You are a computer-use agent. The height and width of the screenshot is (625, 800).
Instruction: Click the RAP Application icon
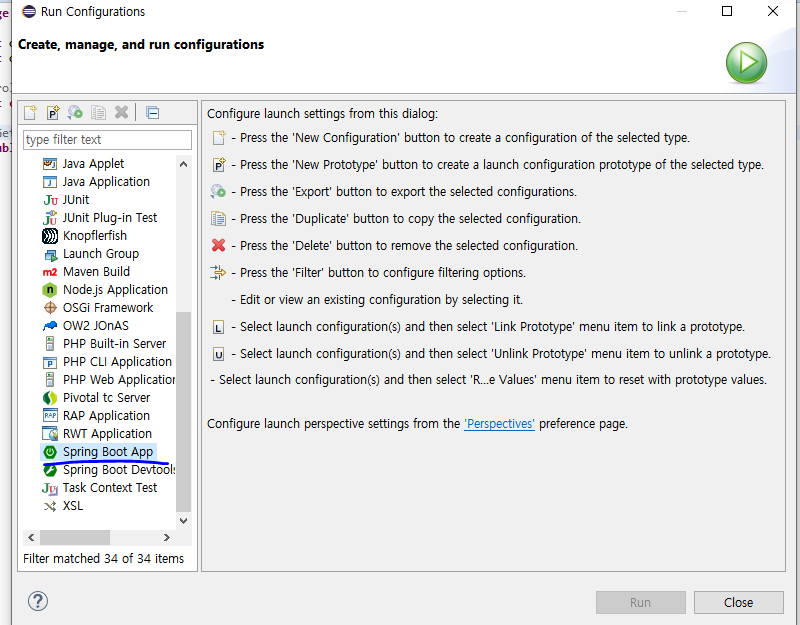tap(50, 416)
